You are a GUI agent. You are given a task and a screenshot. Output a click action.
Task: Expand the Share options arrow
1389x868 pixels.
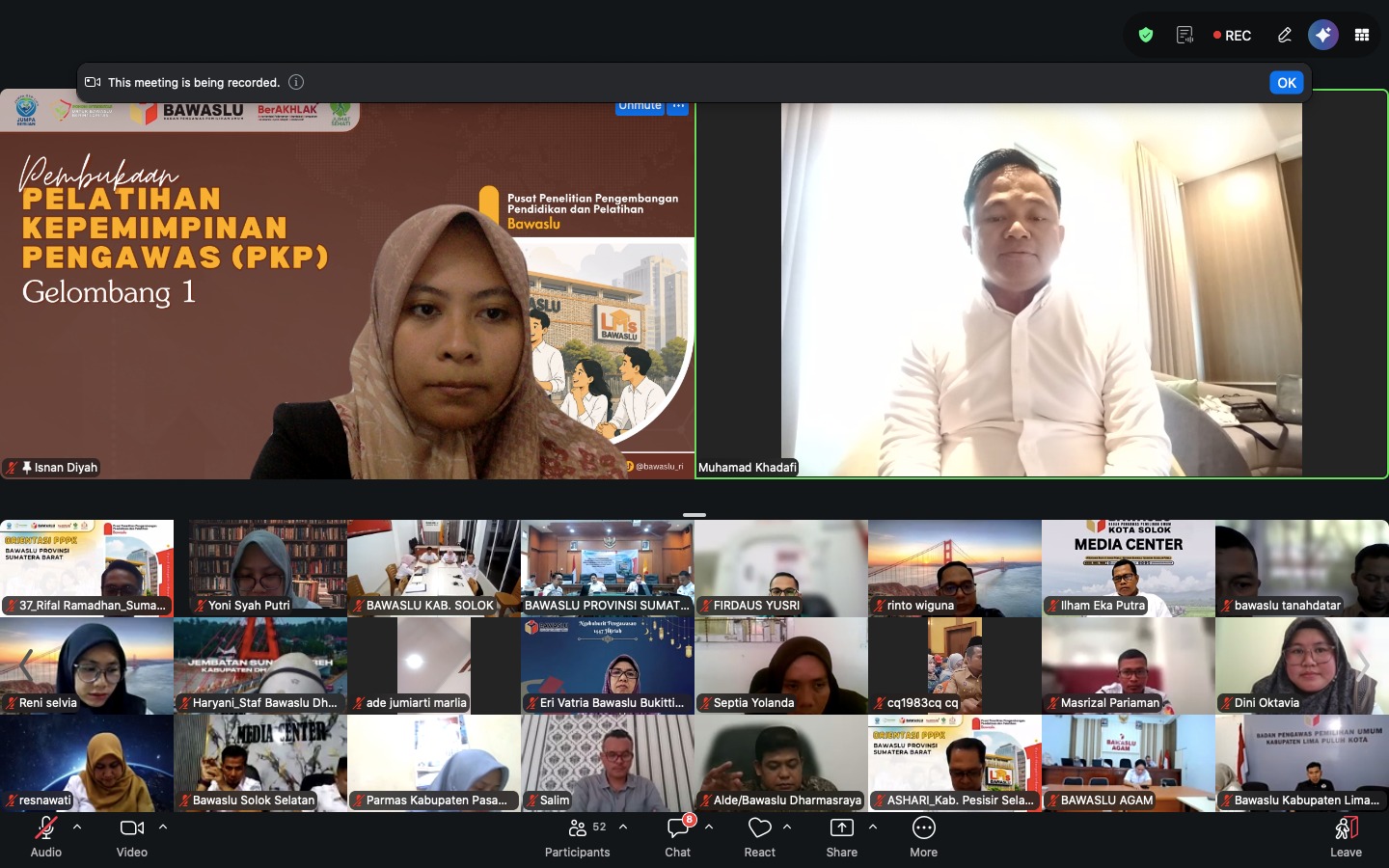tap(873, 827)
